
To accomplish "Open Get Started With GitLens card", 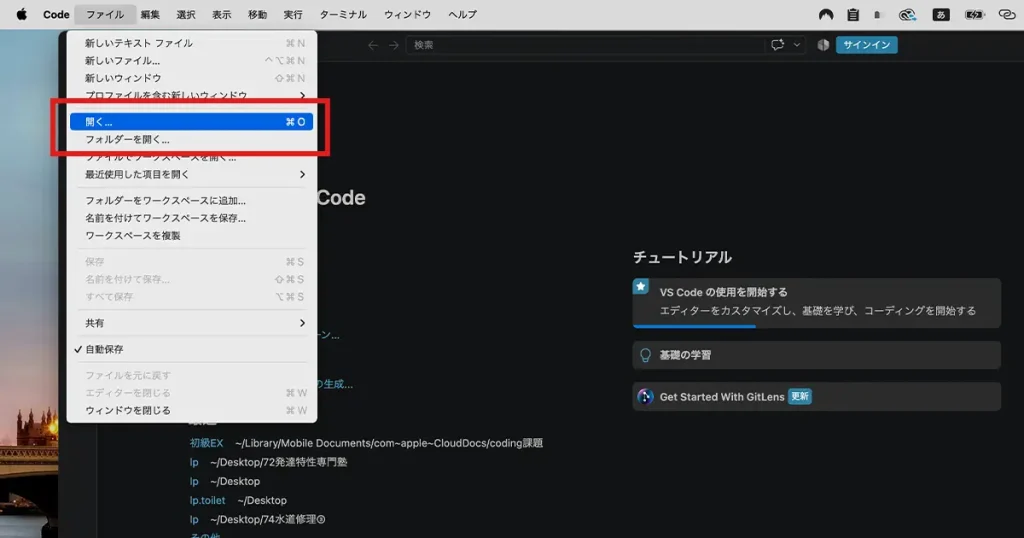I will [816, 396].
